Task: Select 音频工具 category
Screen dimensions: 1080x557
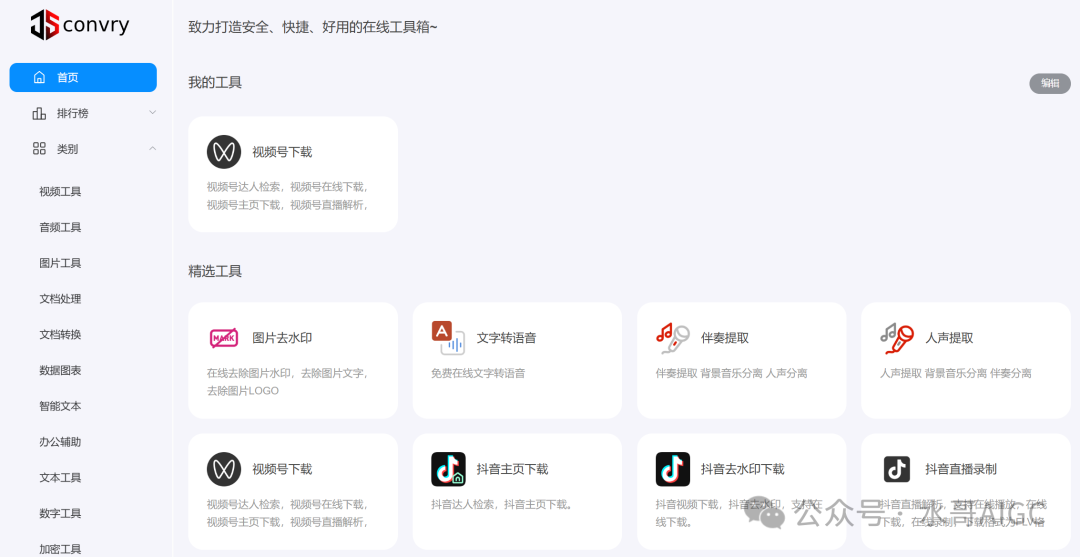Action: pyautogui.click(x=61, y=227)
